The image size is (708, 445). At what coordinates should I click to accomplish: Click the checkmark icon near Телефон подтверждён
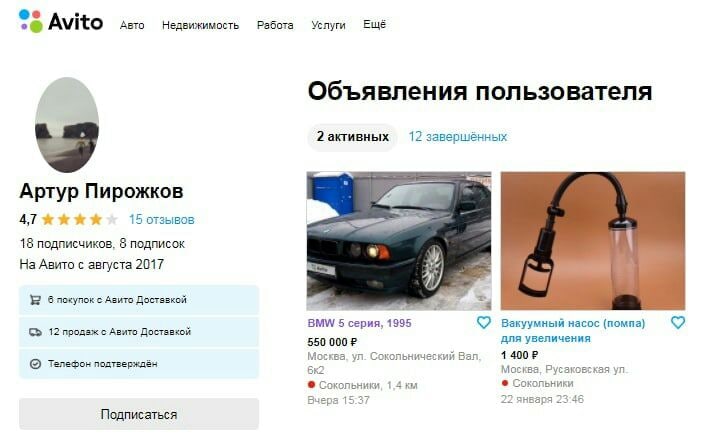pyautogui.click(x=35, y=364)
